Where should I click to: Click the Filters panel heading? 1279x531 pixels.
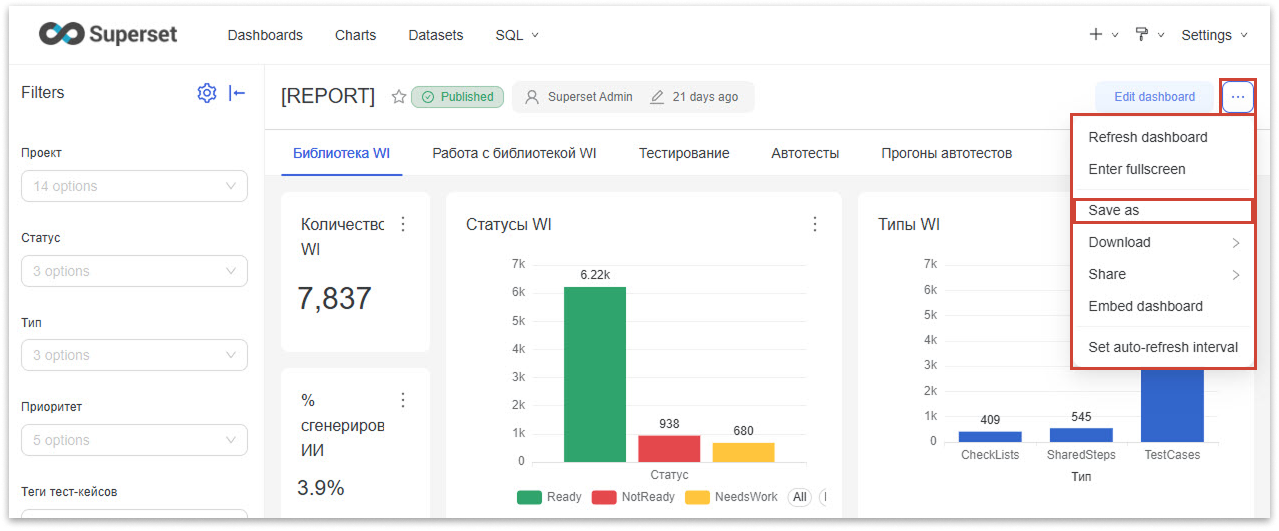(x=43, y=92)
